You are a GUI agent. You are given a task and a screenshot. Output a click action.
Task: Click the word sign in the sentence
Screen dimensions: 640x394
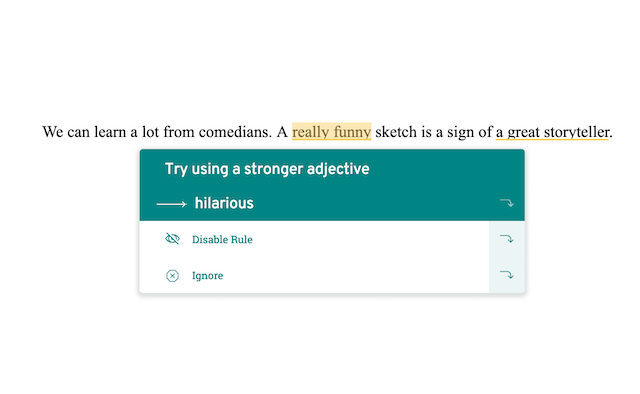click(460, 132)
